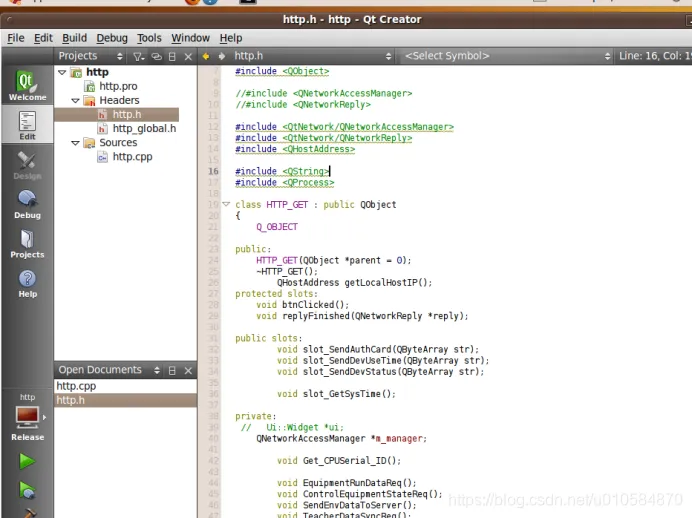
Task: Open the http.h file selector dropdown
Action: click(x=312, y=56)
